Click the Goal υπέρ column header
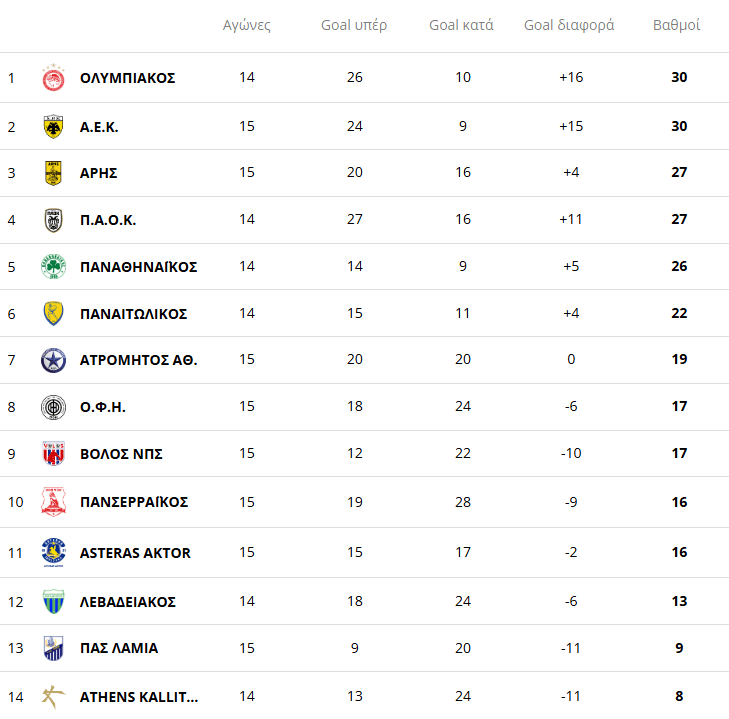729x719 pixels. click(x=354, y=25)
